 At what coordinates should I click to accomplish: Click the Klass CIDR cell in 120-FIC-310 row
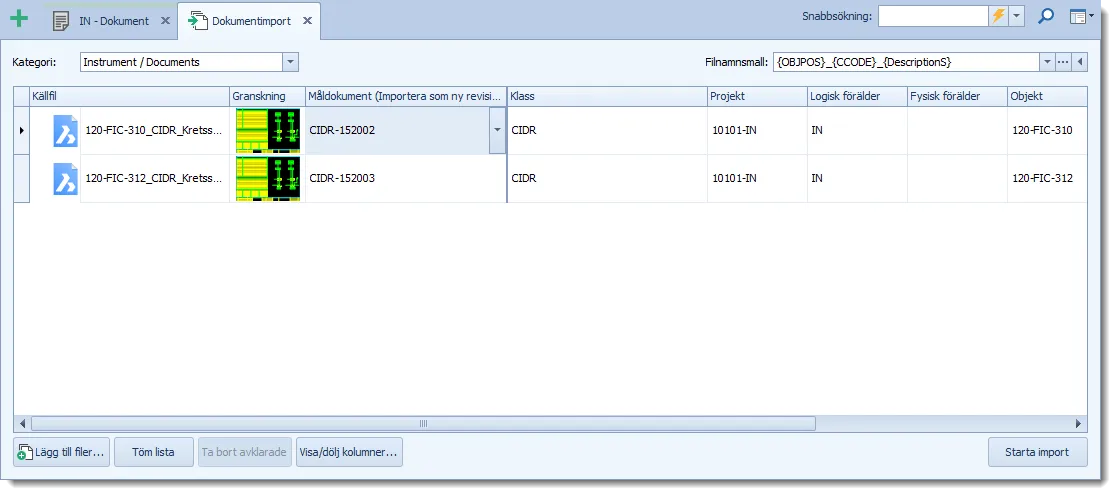(x=606, y=130)
